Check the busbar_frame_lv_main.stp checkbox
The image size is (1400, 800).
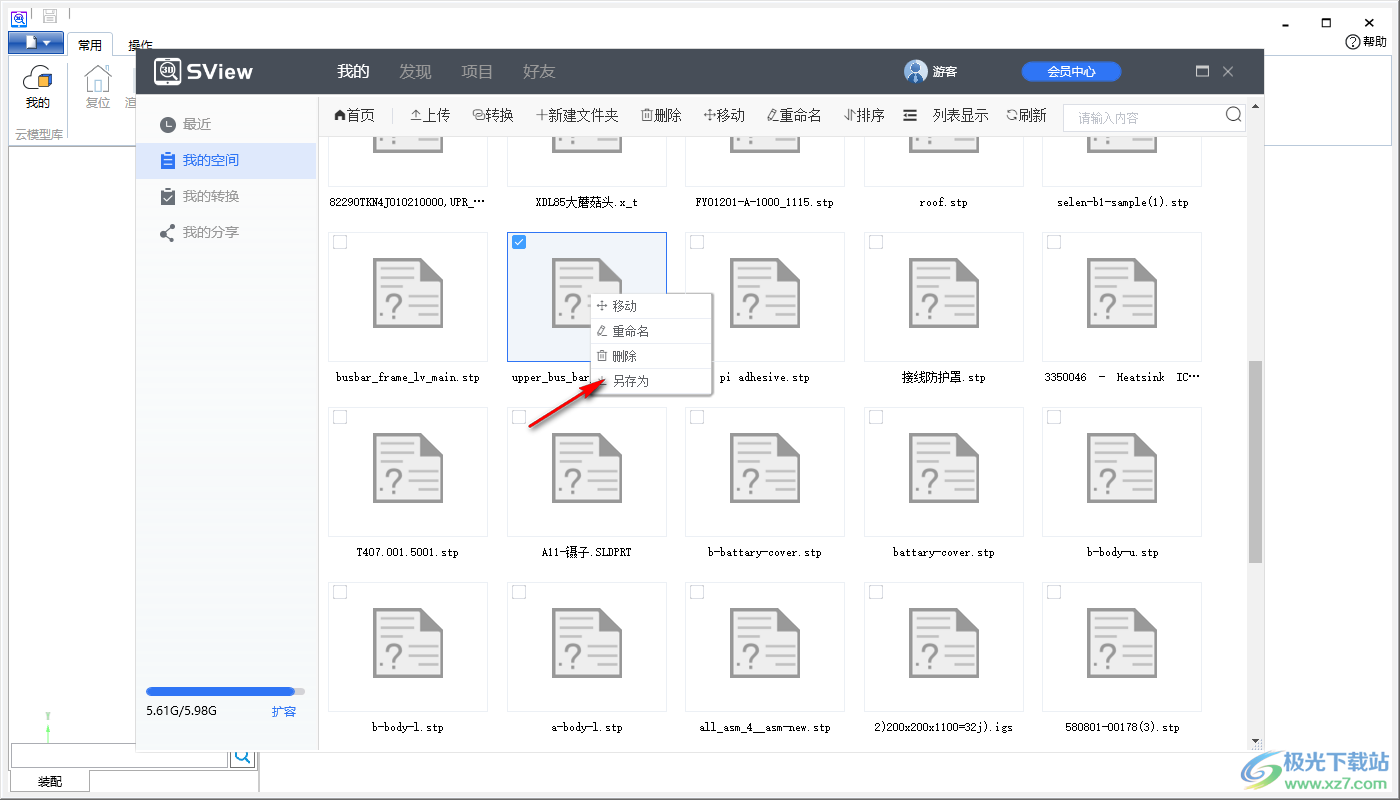click(340, 242)
